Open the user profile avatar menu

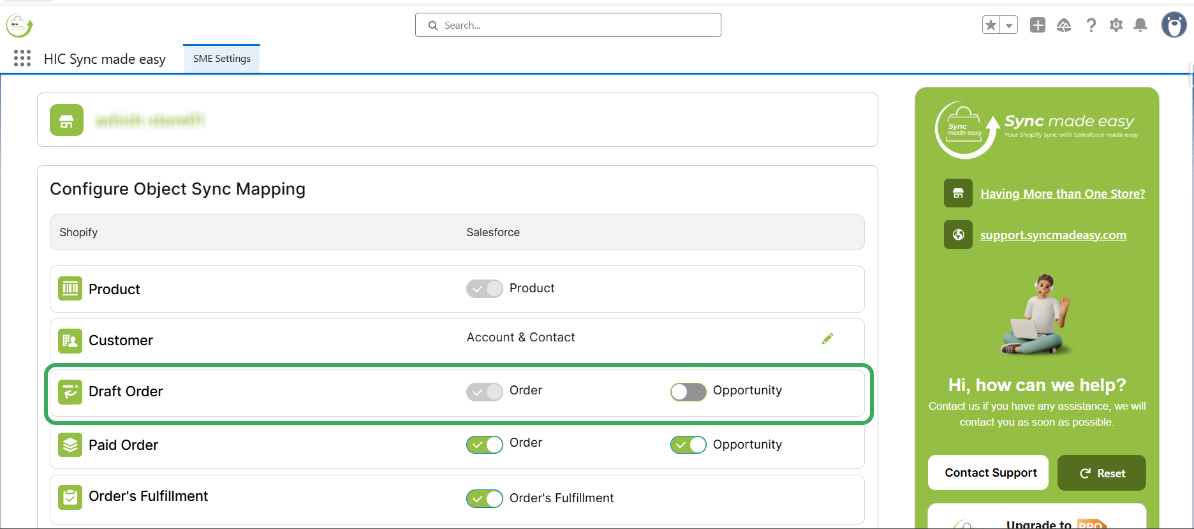tap(1173, 25)
